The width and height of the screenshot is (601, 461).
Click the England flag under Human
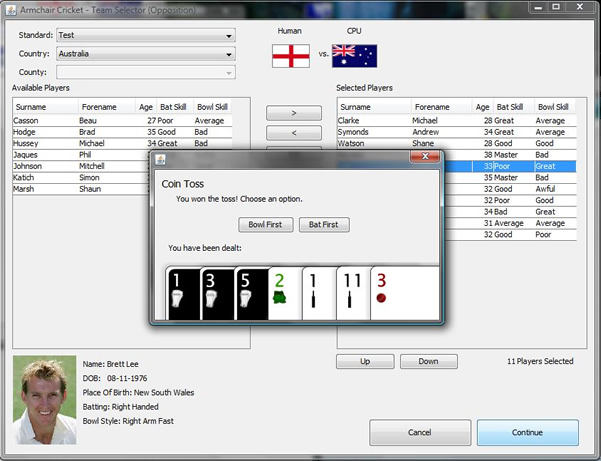(x=291, y=56)
